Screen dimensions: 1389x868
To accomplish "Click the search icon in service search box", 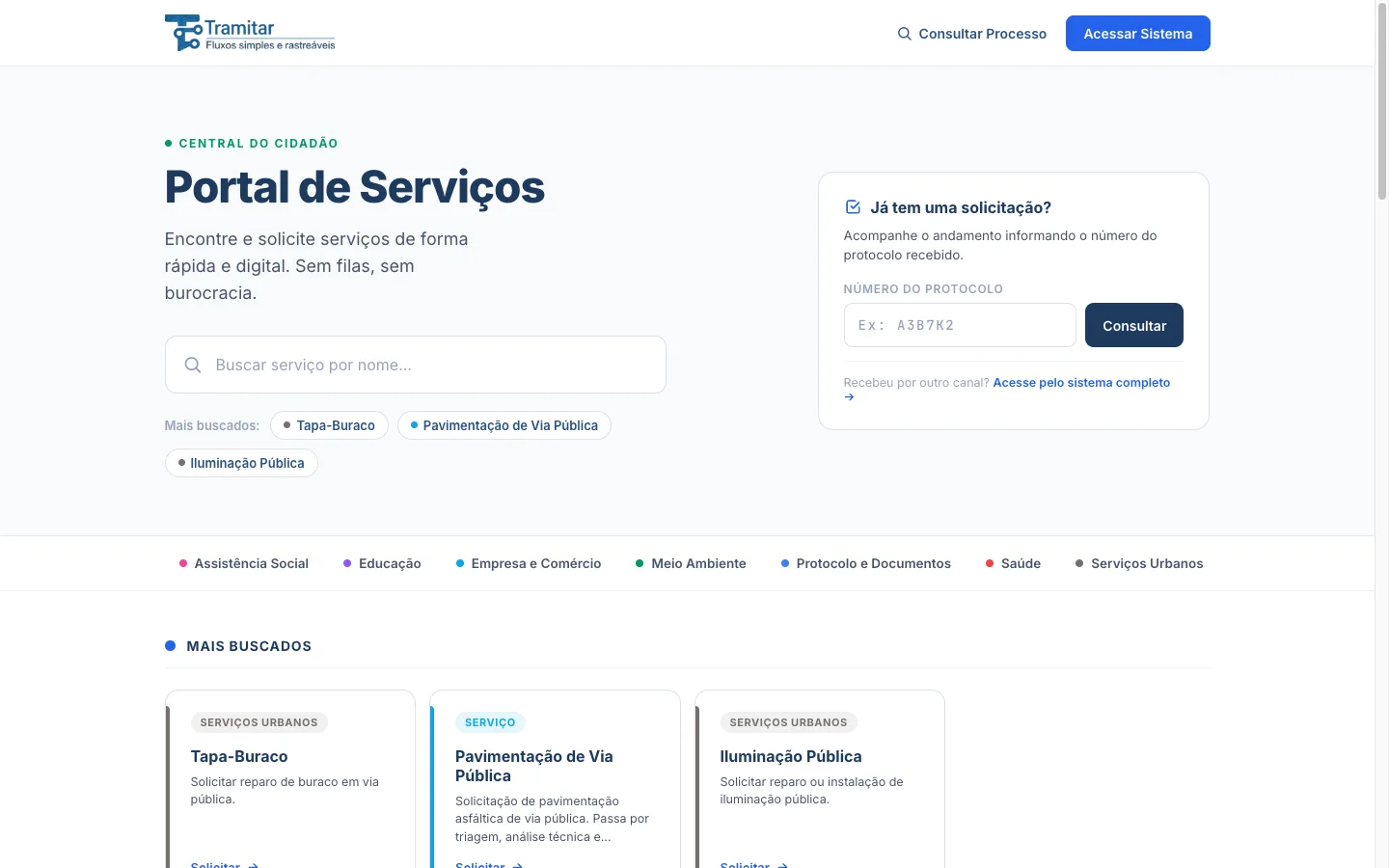I will (193, 365).
